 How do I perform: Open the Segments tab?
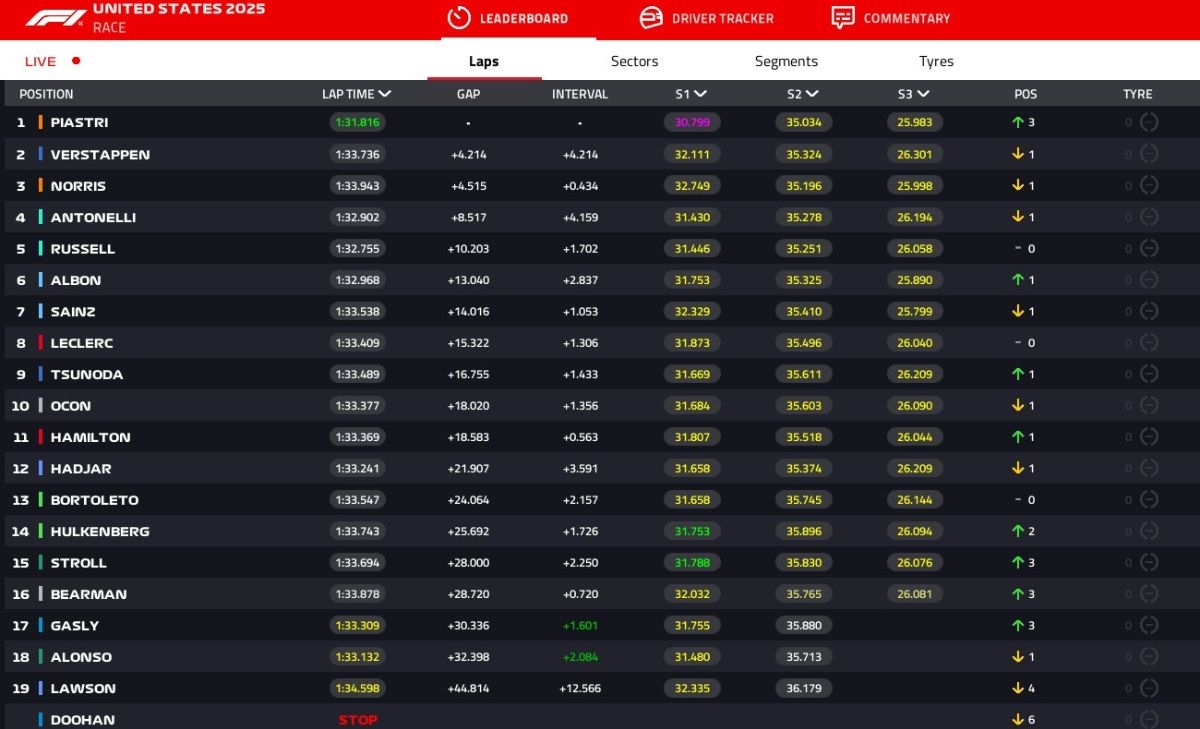click(786, 61)
